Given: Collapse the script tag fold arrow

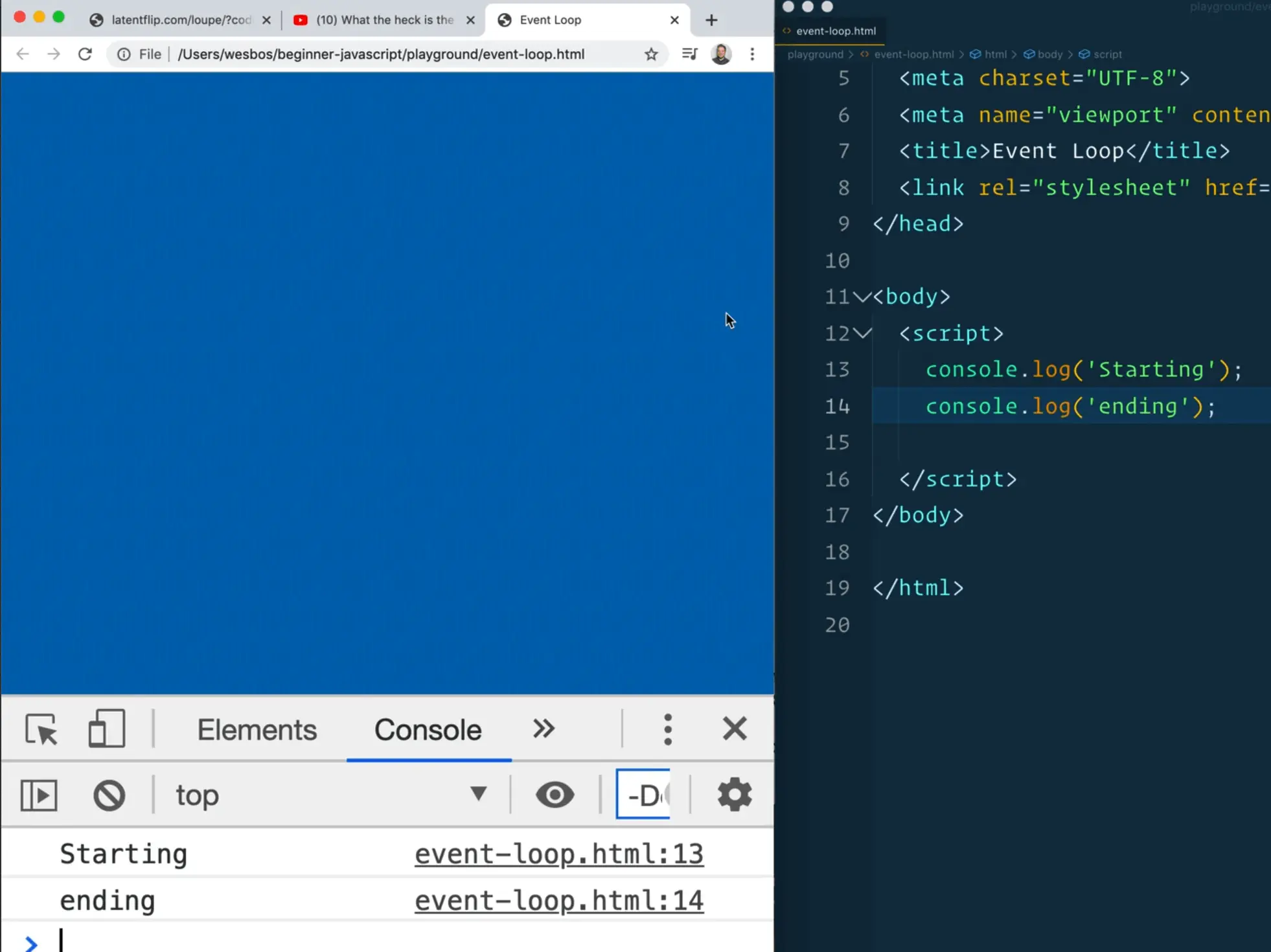Looking at the screenshot, I should (862, 334).
